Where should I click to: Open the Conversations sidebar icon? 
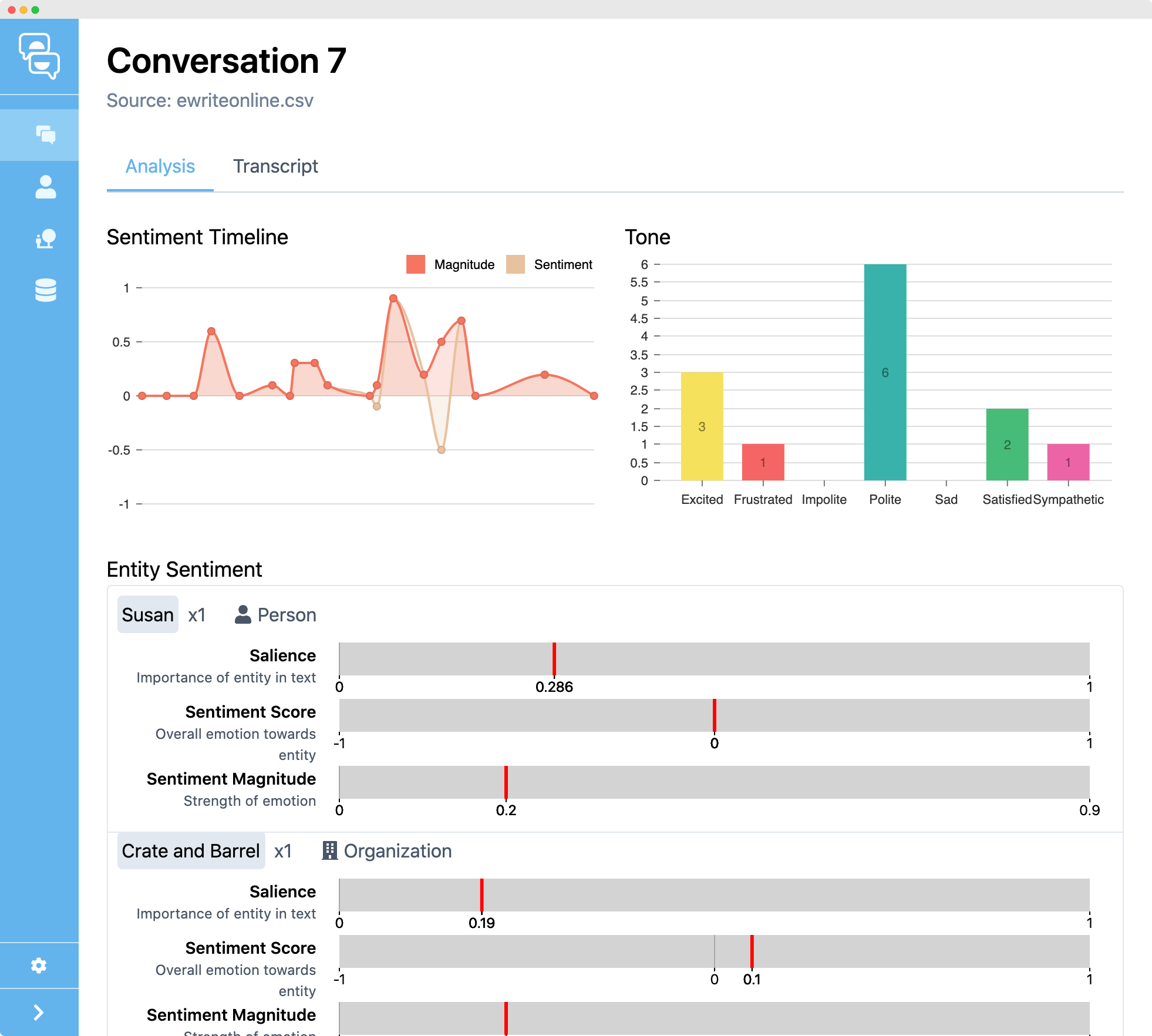coord(45,135)
